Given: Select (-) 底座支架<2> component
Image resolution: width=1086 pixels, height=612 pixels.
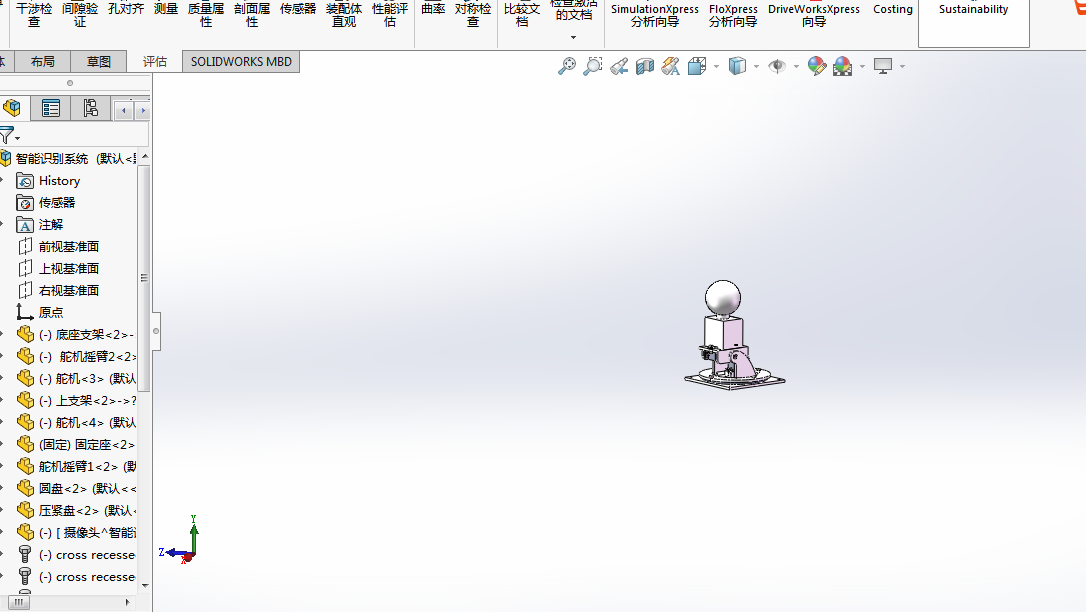Looking at the screenshot, I should tap(75, 334).
